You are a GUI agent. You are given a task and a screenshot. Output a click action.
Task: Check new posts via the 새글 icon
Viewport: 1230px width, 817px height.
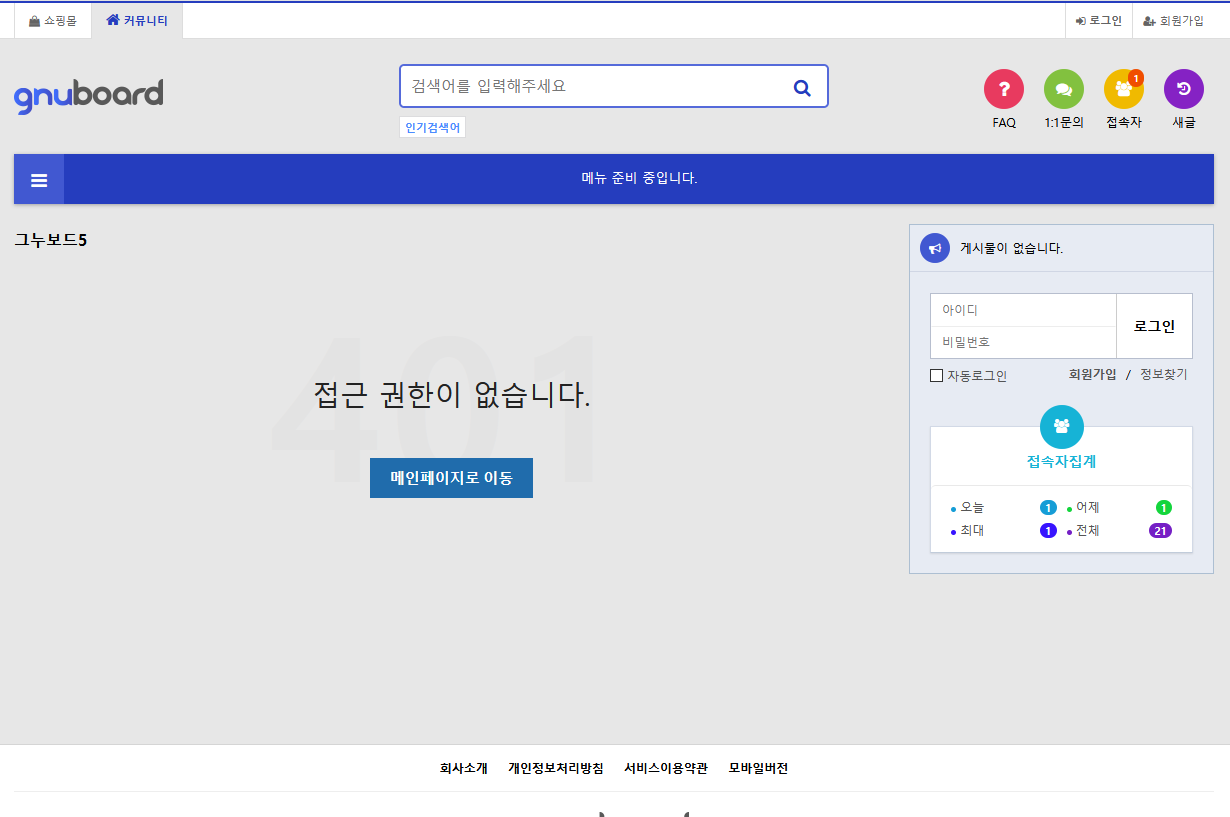tap(1184, 88)
